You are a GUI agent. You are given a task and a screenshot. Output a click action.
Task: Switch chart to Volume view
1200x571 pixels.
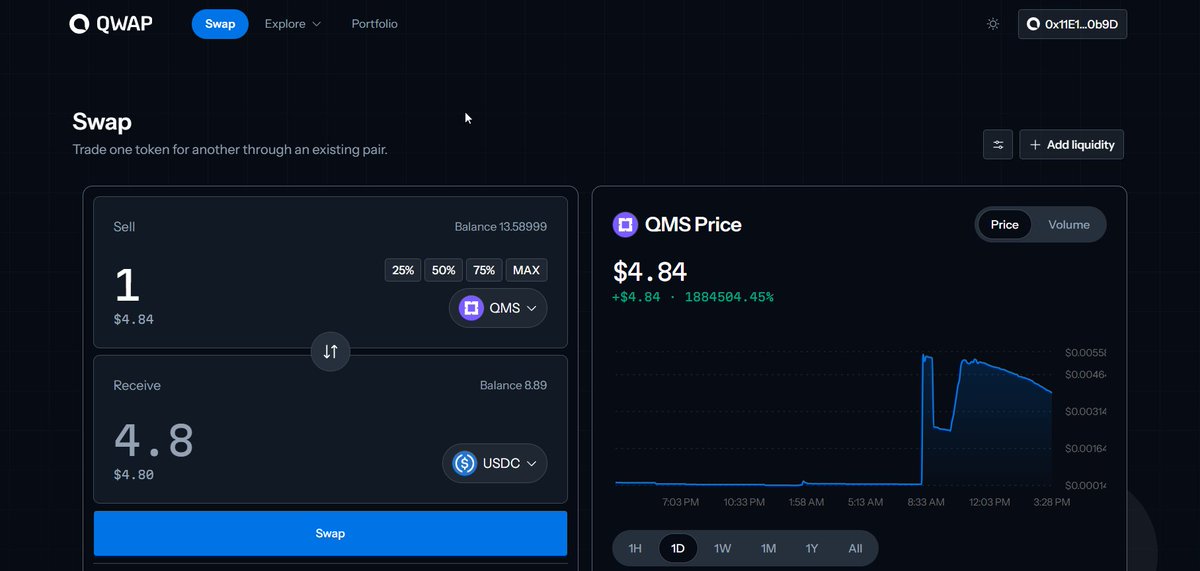(1069, 225)
